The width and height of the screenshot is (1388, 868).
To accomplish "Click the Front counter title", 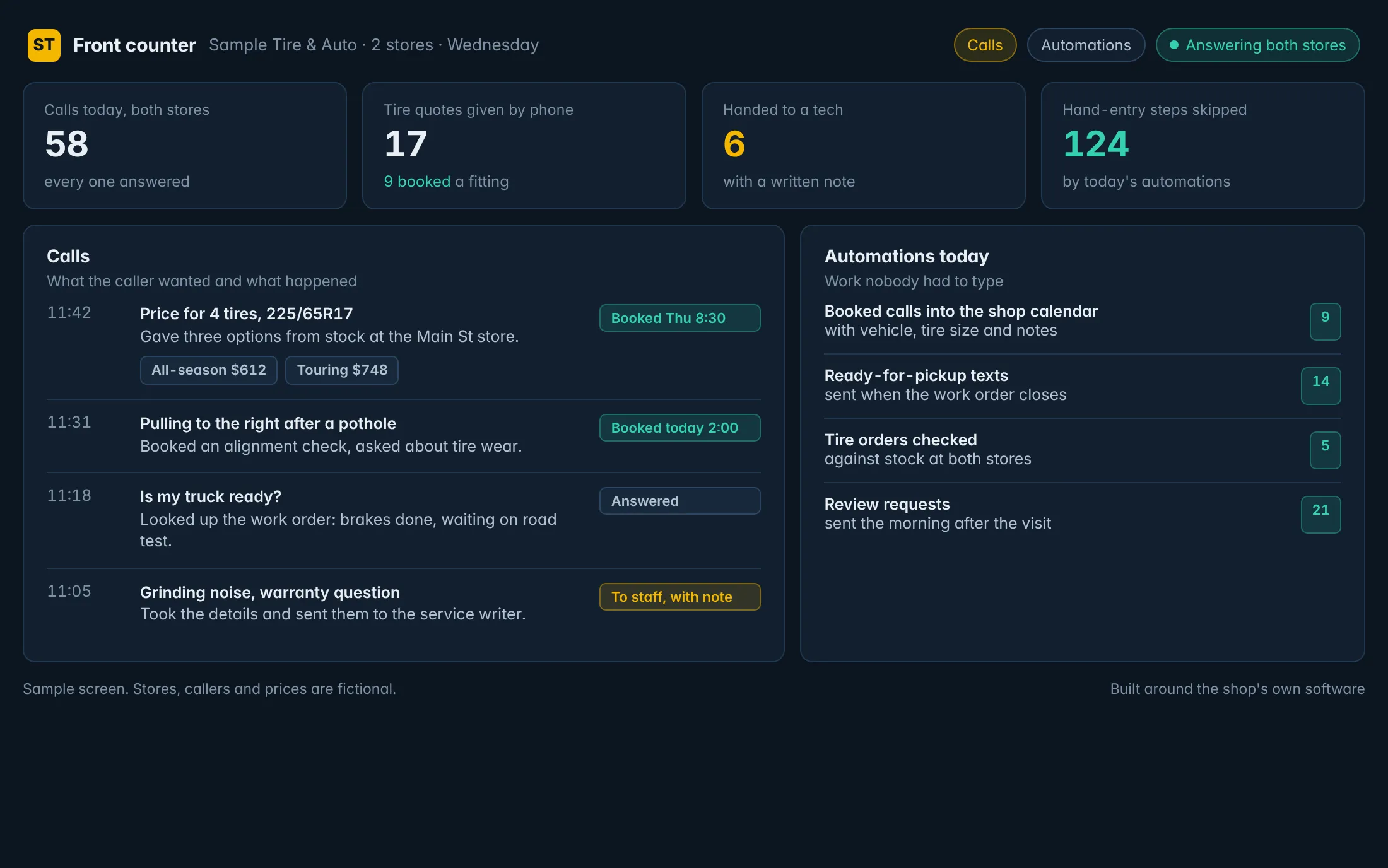I will coord(134,45).
